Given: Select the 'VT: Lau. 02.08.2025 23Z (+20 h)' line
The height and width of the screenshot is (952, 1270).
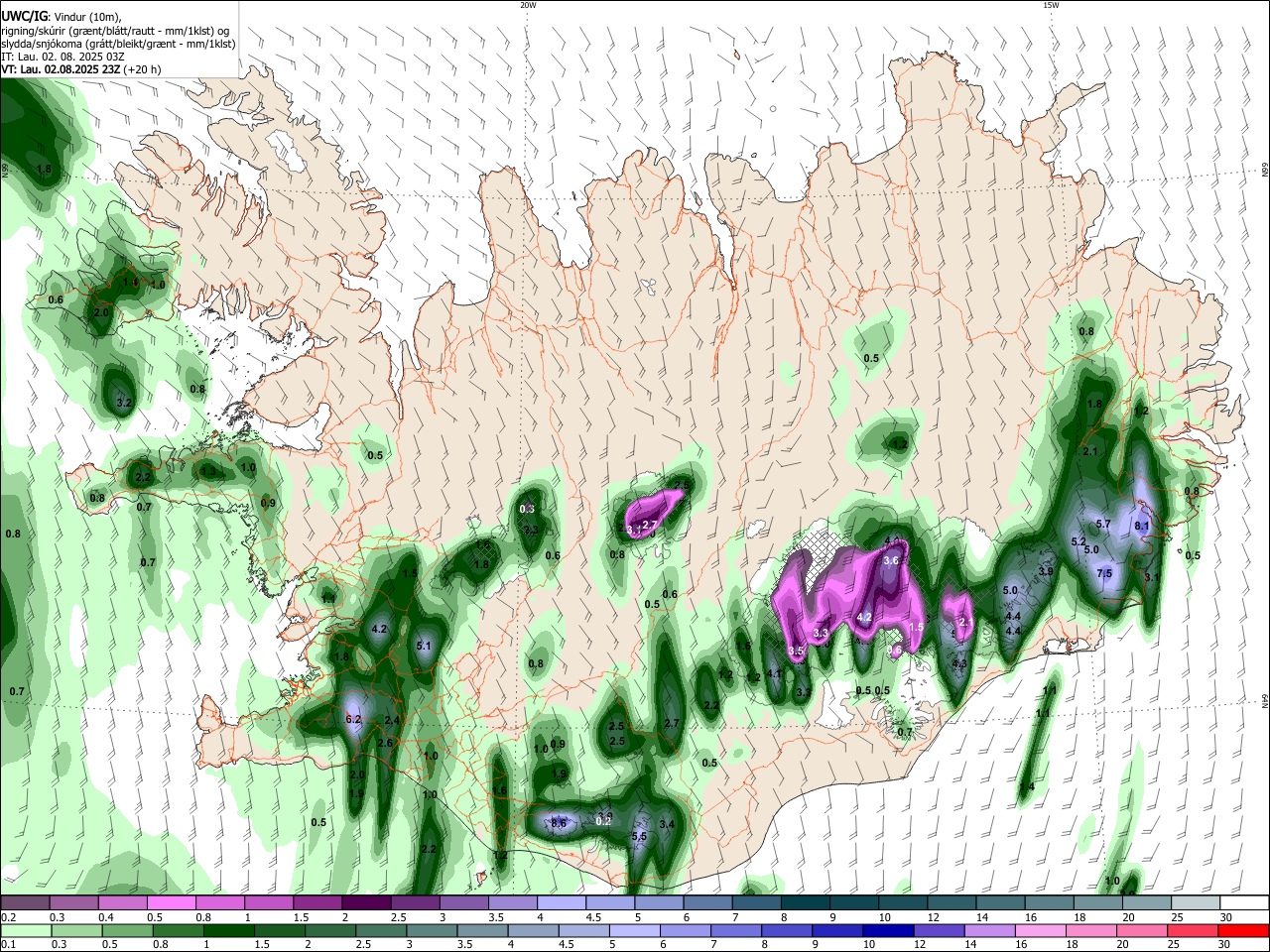Looking at the screenshot, I should pyautogui.click(x=81, y=69).
